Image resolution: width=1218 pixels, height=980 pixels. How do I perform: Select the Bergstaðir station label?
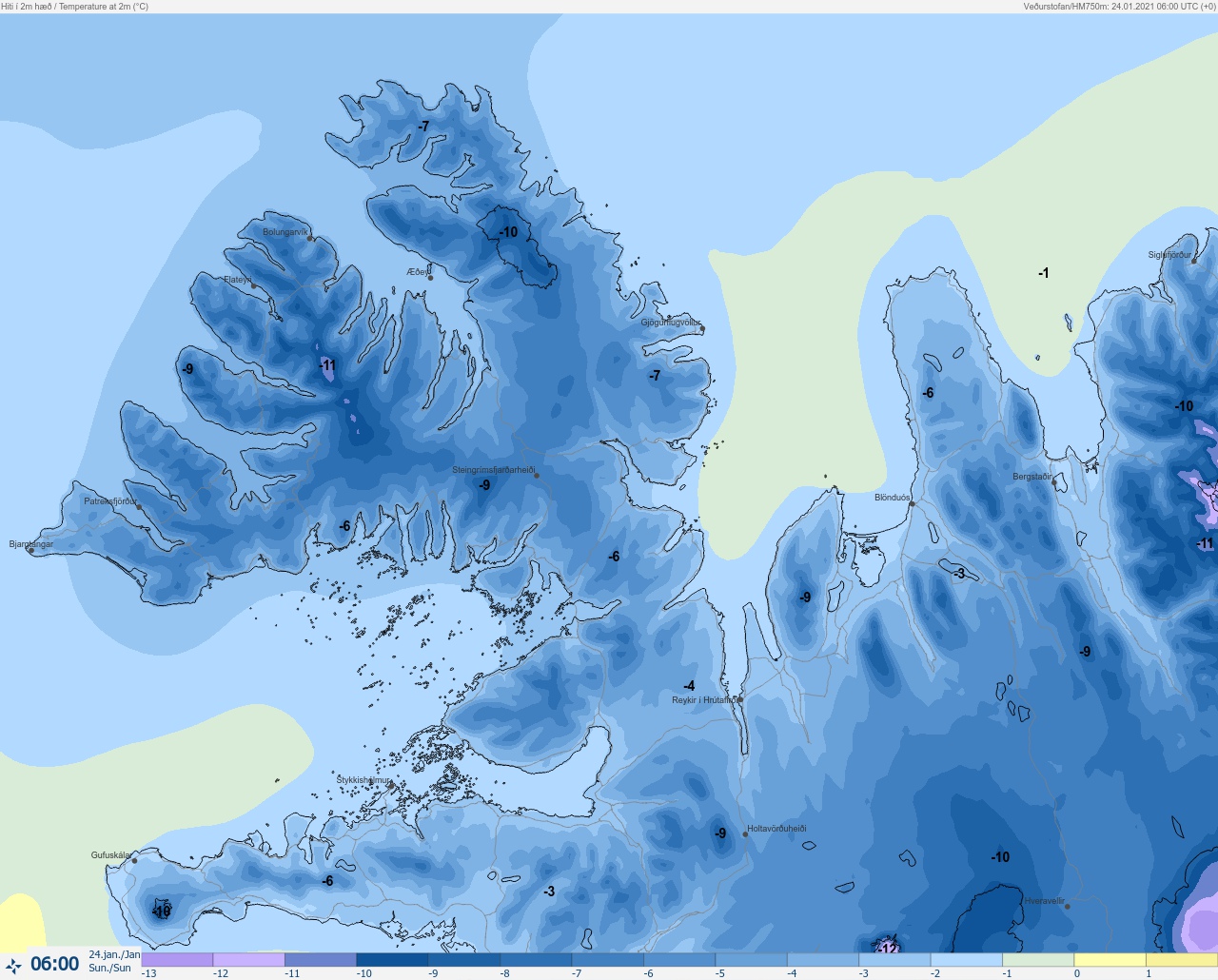tap(1032, 477)
